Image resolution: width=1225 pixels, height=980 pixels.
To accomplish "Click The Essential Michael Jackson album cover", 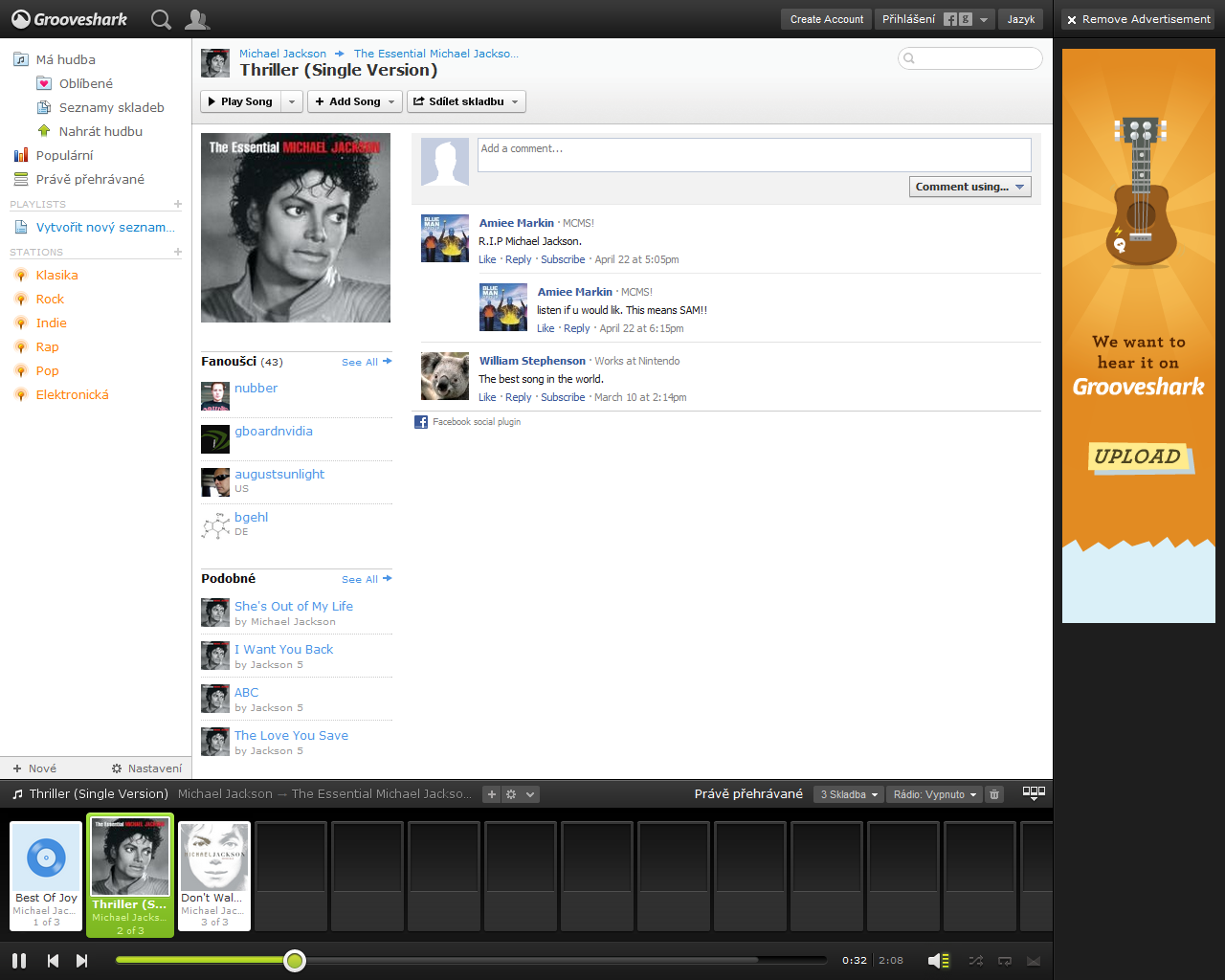I will click(x=296, y=228).
